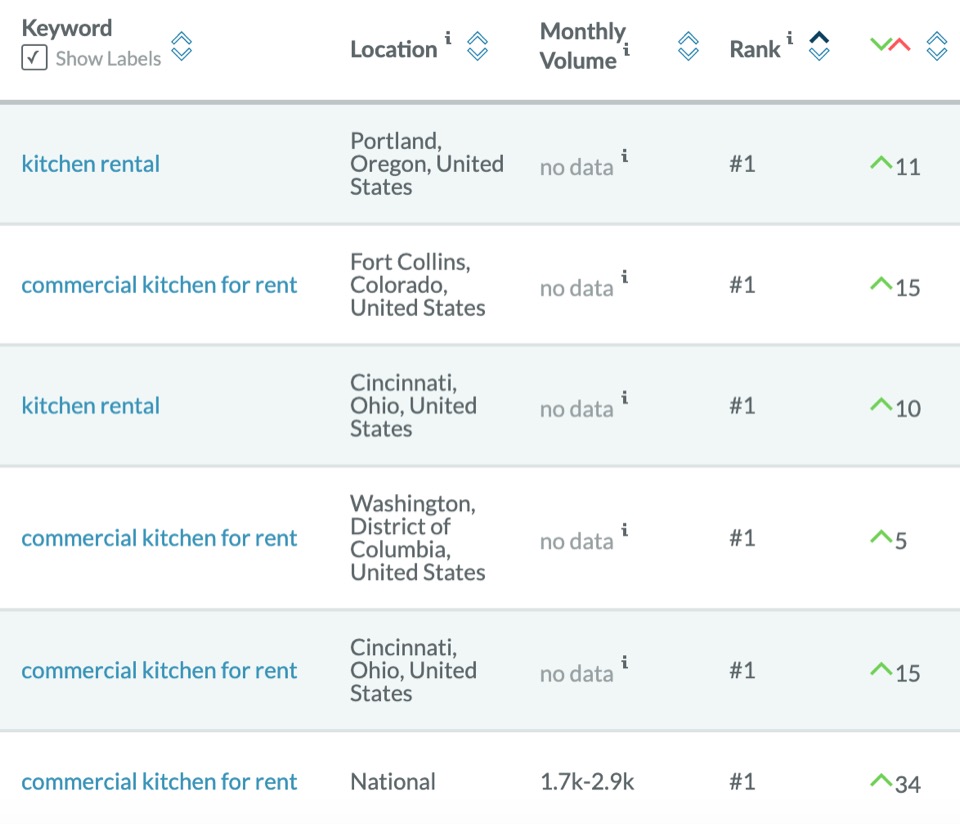Select the National location cell

(392, 782)
